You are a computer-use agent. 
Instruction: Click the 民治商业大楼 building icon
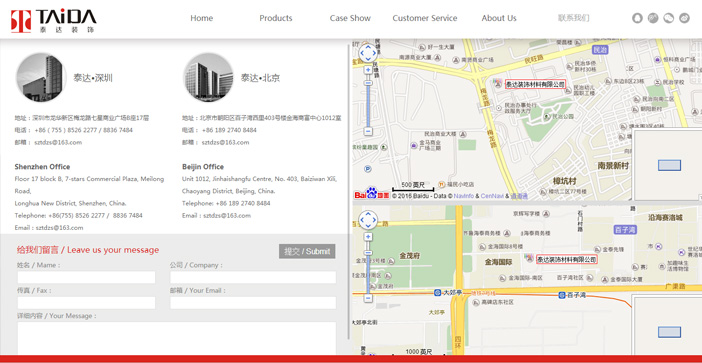pos(463,134)
